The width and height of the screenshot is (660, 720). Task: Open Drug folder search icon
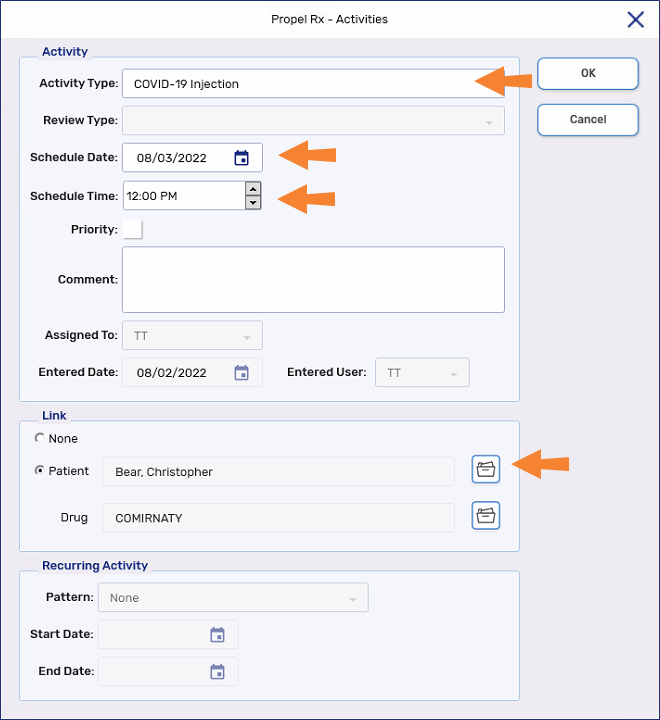coord(486,516)
